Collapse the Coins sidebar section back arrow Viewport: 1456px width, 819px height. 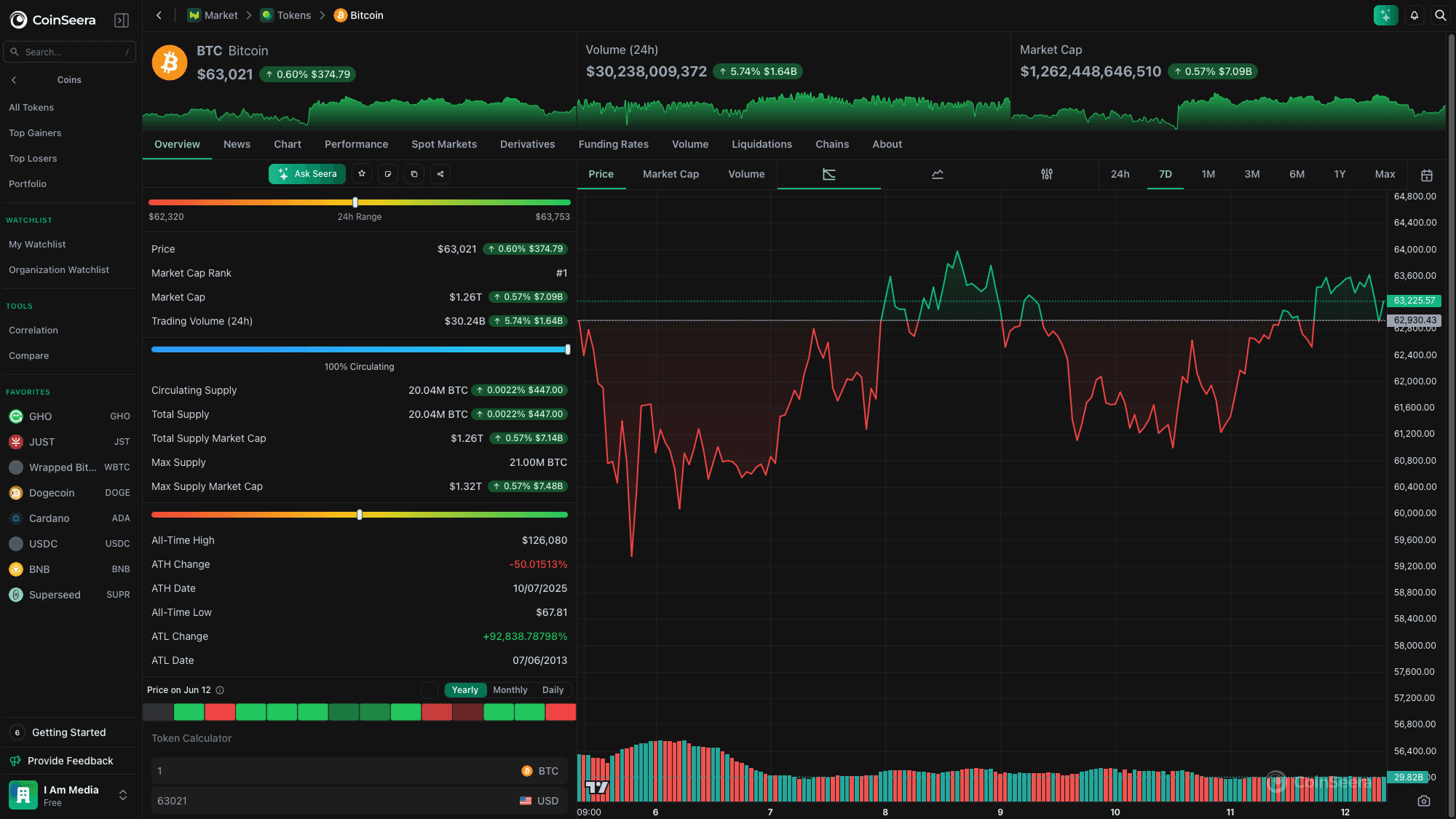pos(14,80)
